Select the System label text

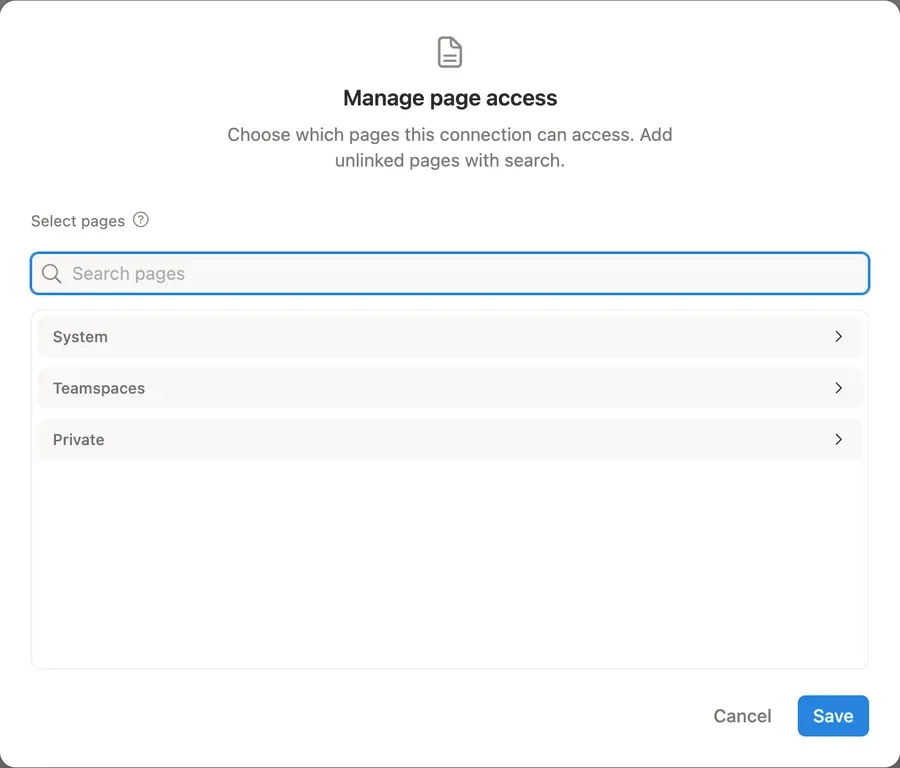(80, 337)
